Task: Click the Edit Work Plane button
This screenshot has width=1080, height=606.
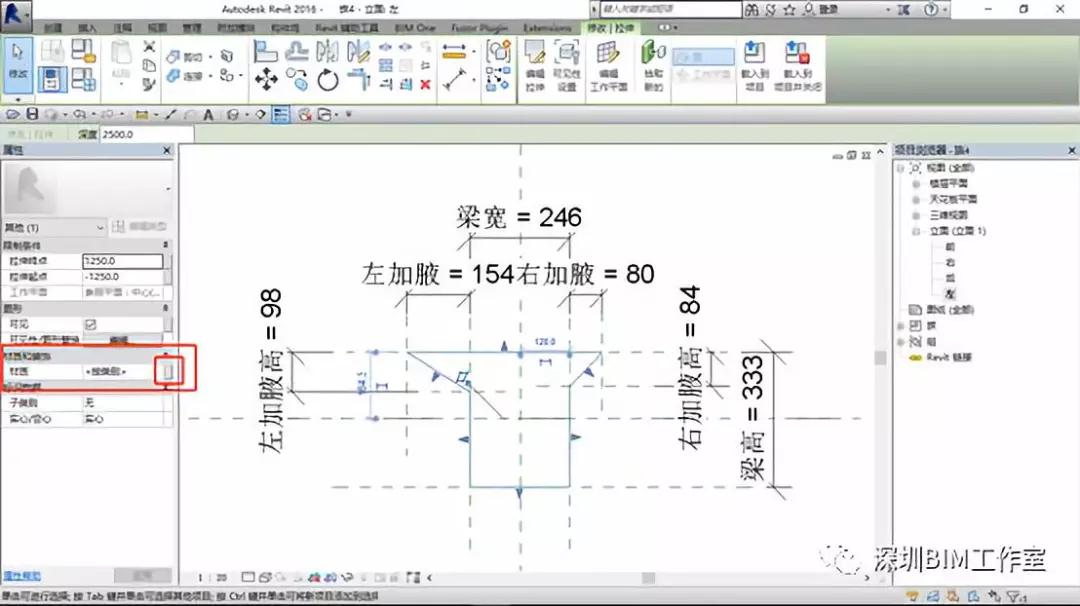Action: [608, 65]
